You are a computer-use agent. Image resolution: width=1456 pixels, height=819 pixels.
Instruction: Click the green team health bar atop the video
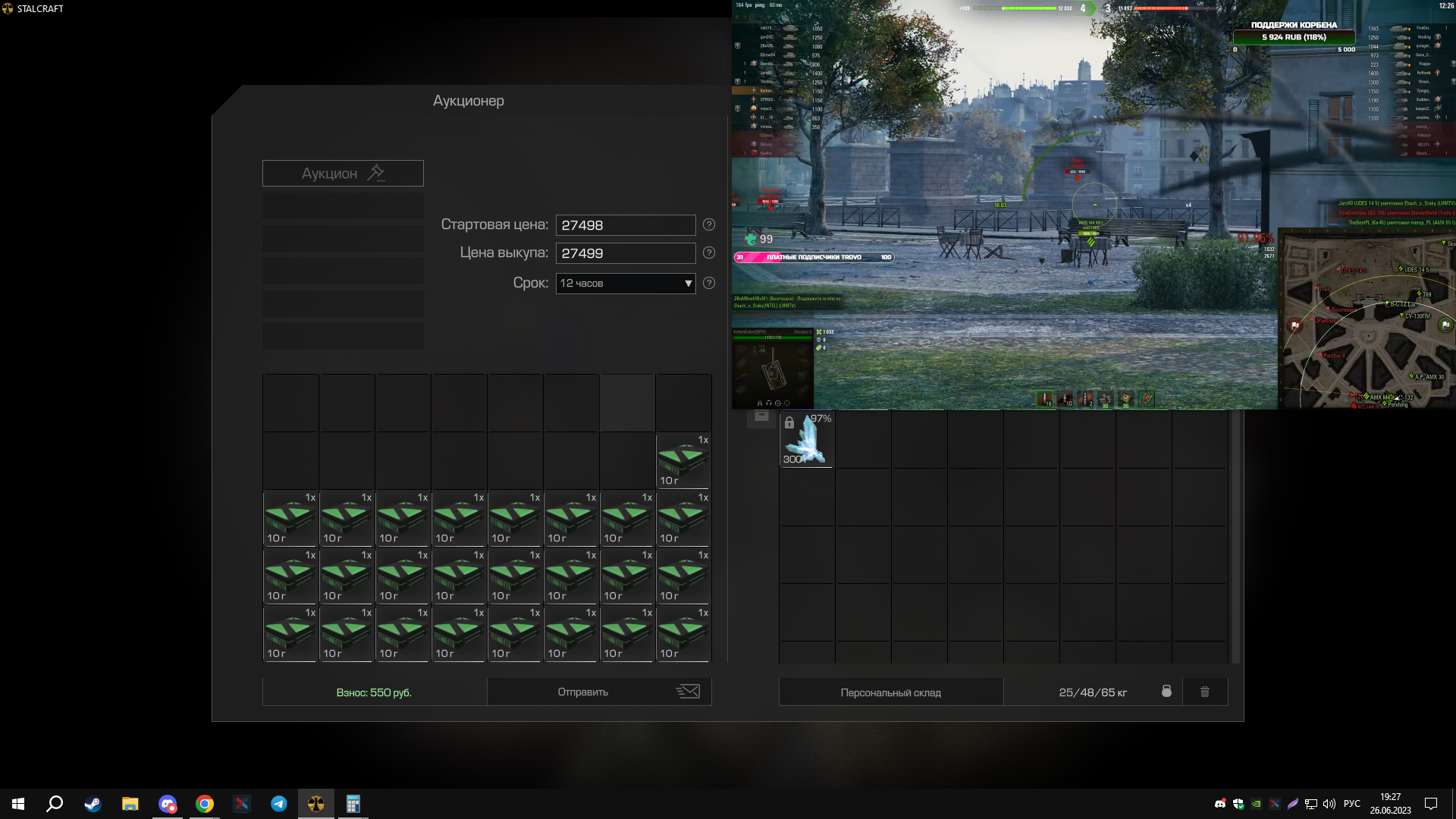point(1029,8)
